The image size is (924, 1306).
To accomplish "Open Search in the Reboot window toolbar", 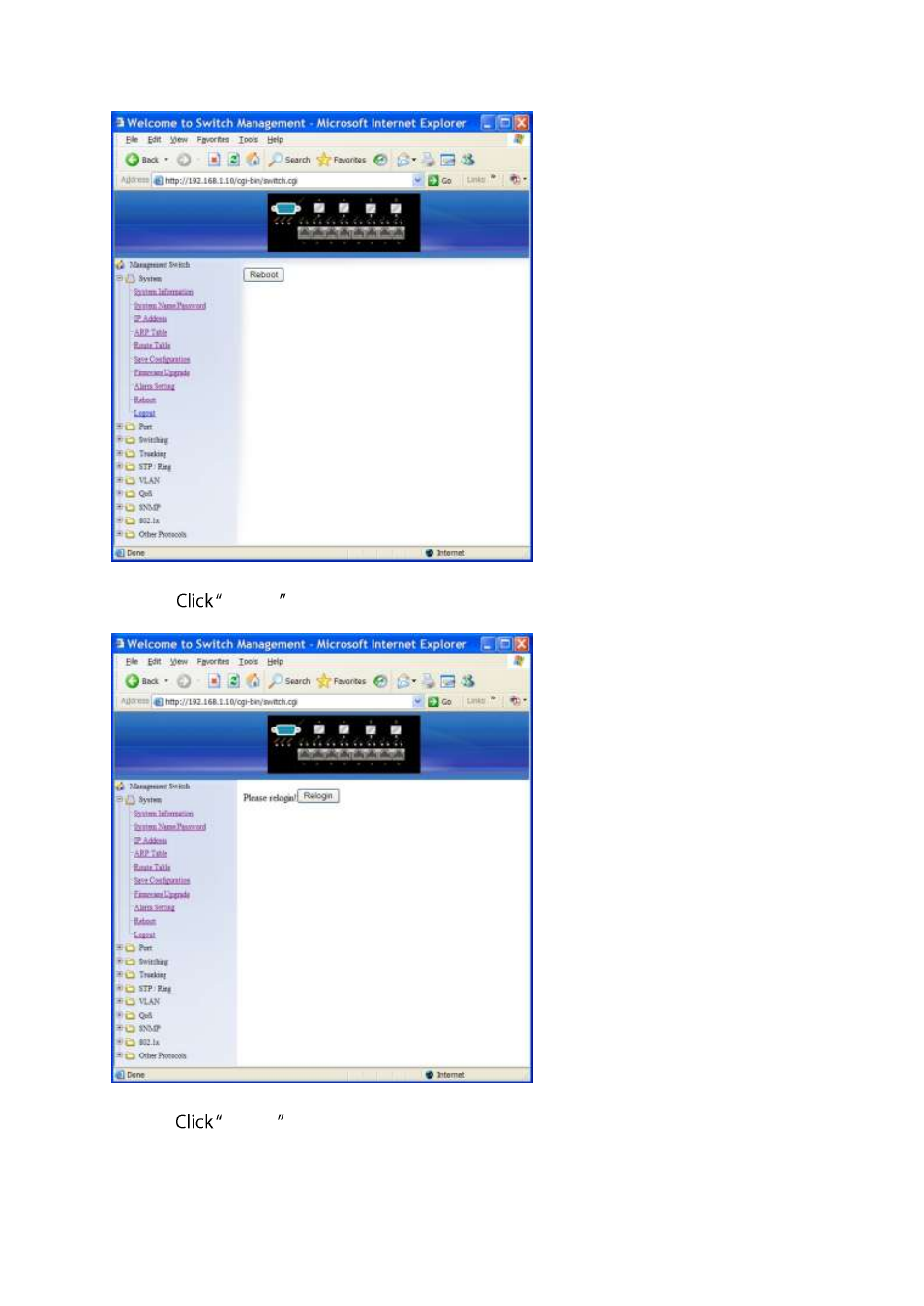I will pyautogui.click(x=289, y=160).
